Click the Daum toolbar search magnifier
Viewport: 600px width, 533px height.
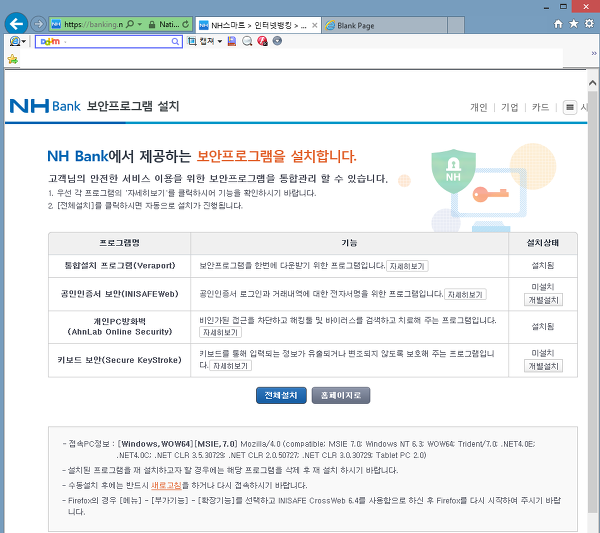[175, 41]
